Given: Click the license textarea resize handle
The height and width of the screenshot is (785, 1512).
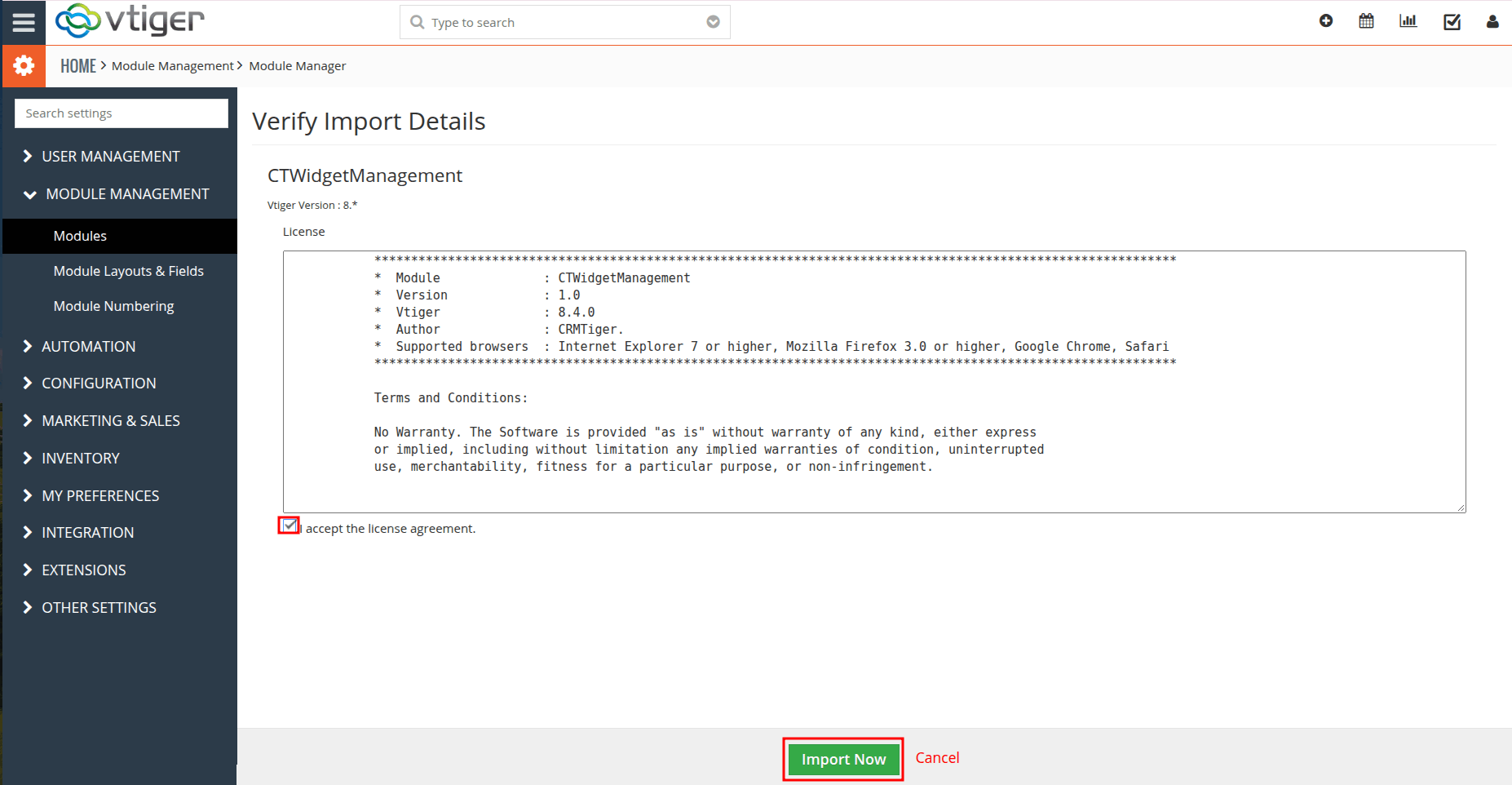Looking at the screenshot, I should (1461, 508).
